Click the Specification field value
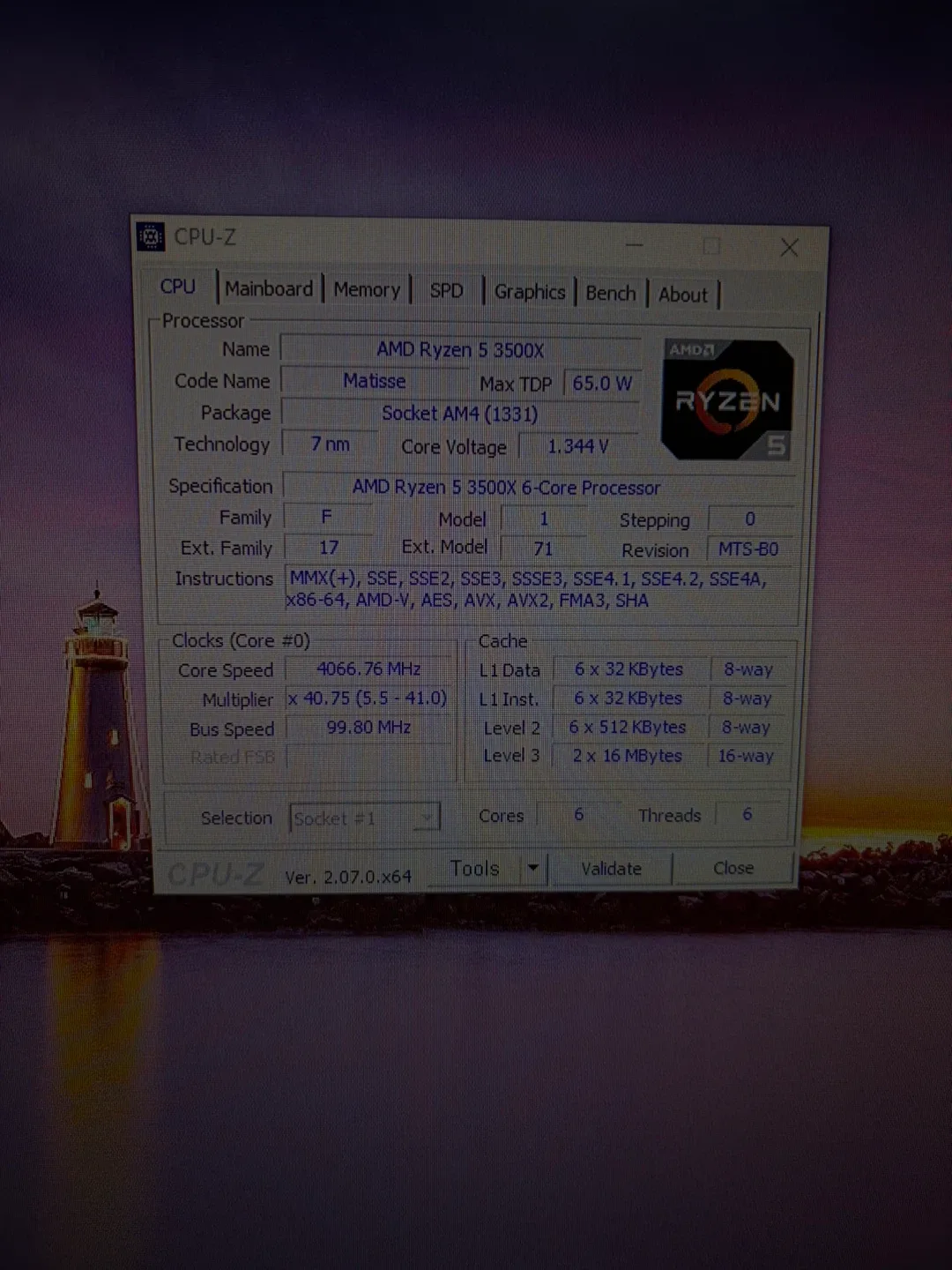952x1270 pixels. pos(506,488)
